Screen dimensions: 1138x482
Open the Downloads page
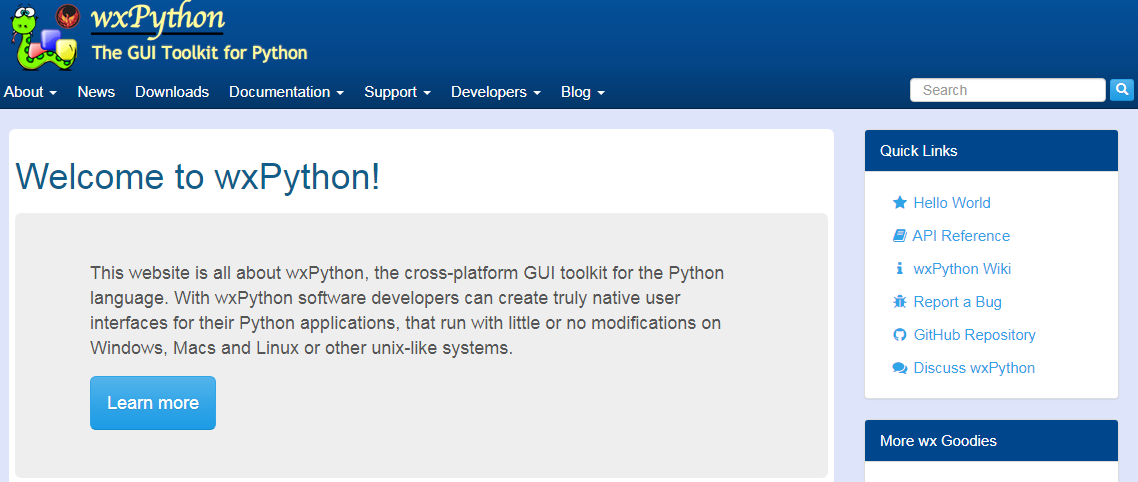172,92
